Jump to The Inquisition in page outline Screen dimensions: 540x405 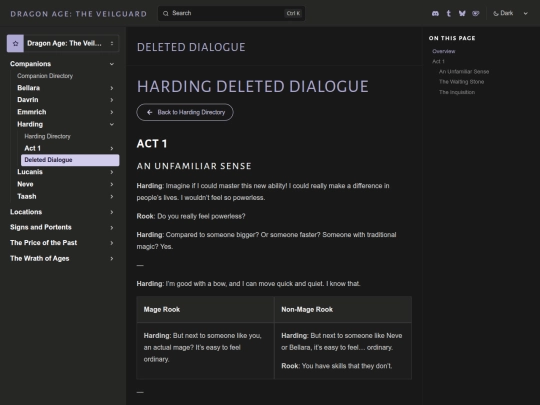click(x=457, y=92)
